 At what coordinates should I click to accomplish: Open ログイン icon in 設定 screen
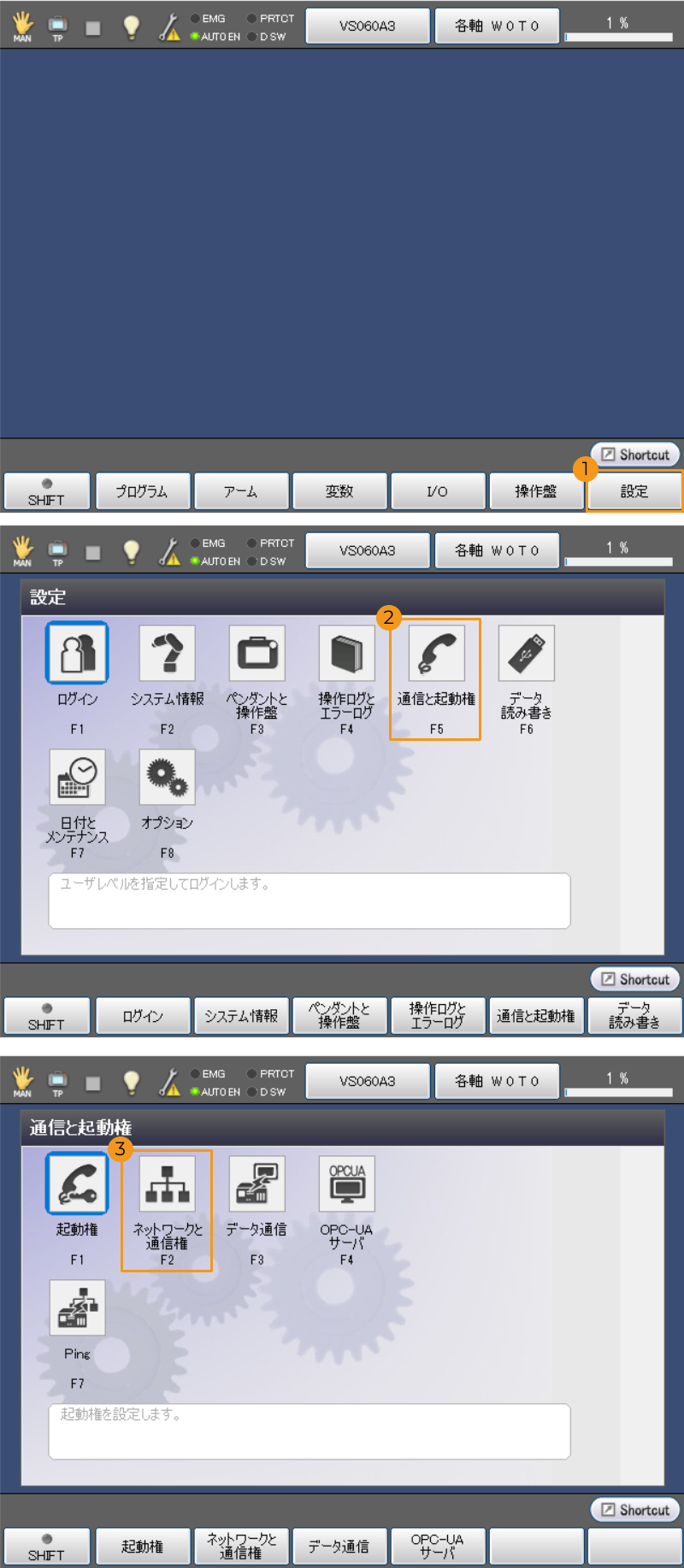77,653
